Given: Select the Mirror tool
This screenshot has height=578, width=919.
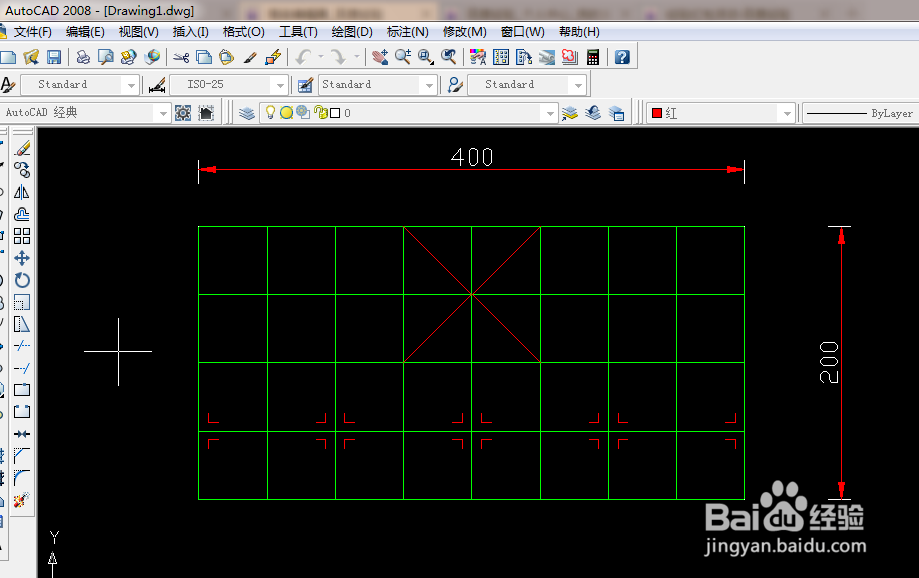Looking at the screenshot, I should pyautogui.click(x=22, y=192).
